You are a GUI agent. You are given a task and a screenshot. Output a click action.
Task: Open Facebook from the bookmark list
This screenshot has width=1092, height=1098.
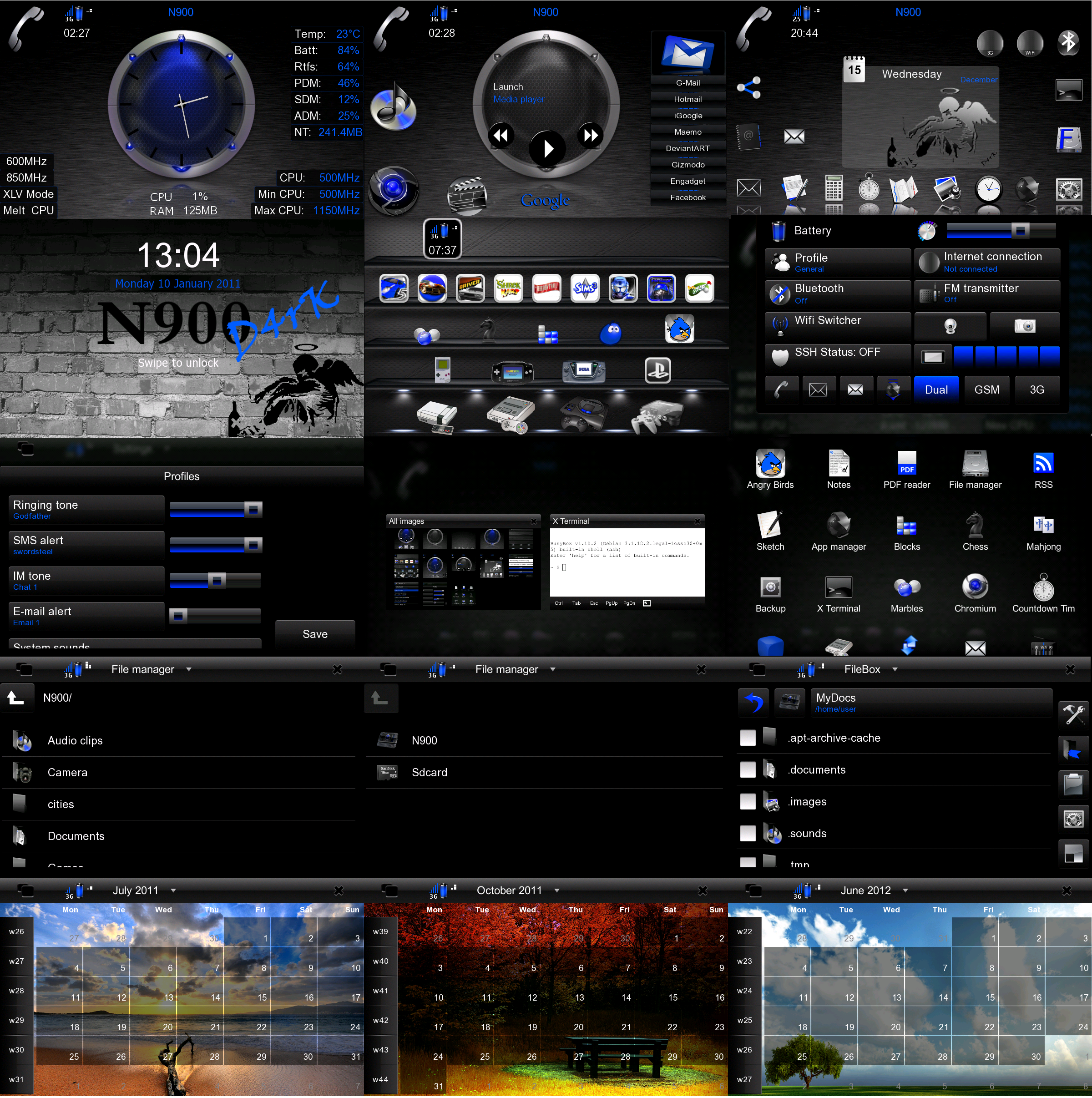[x=688, y=198]
